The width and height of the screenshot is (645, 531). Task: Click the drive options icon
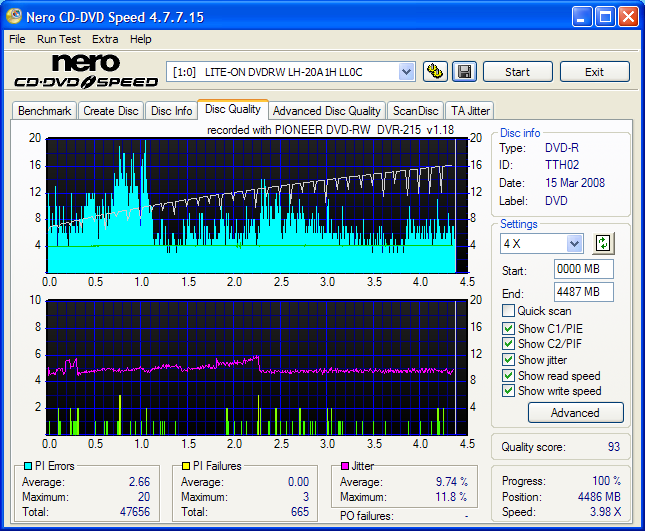click(x=435, y=71)
